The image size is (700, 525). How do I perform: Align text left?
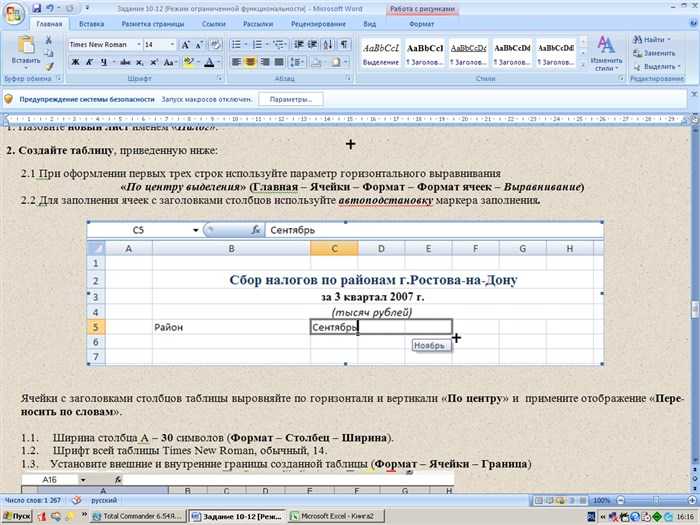(x=236, y=62)
